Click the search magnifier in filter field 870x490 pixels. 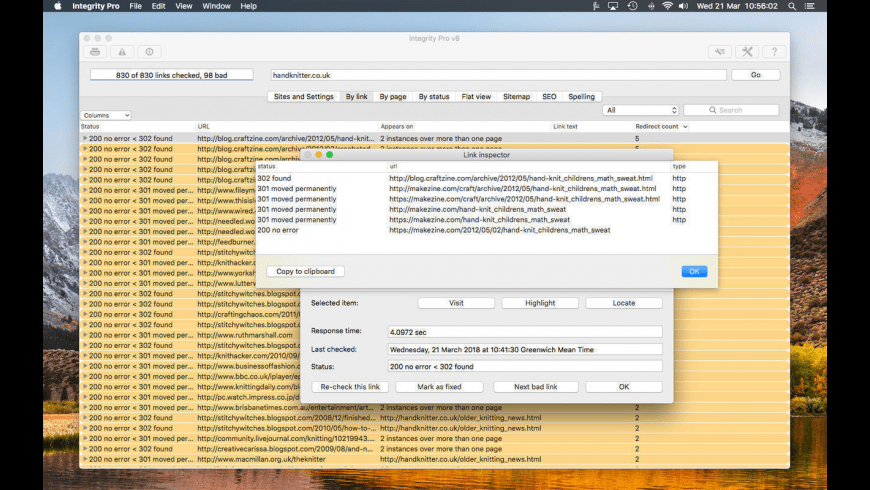pyautogui.click(x=712, y=110)
